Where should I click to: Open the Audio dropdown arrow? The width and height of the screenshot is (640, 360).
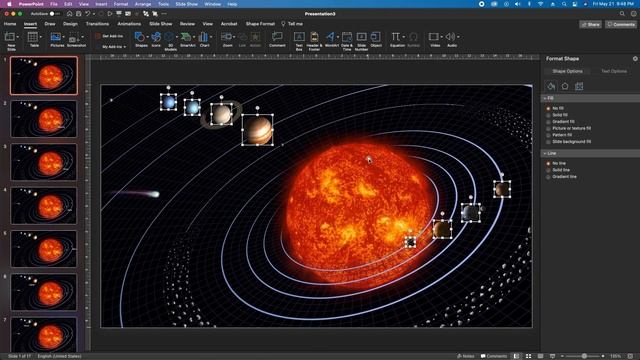pos(458,37)
